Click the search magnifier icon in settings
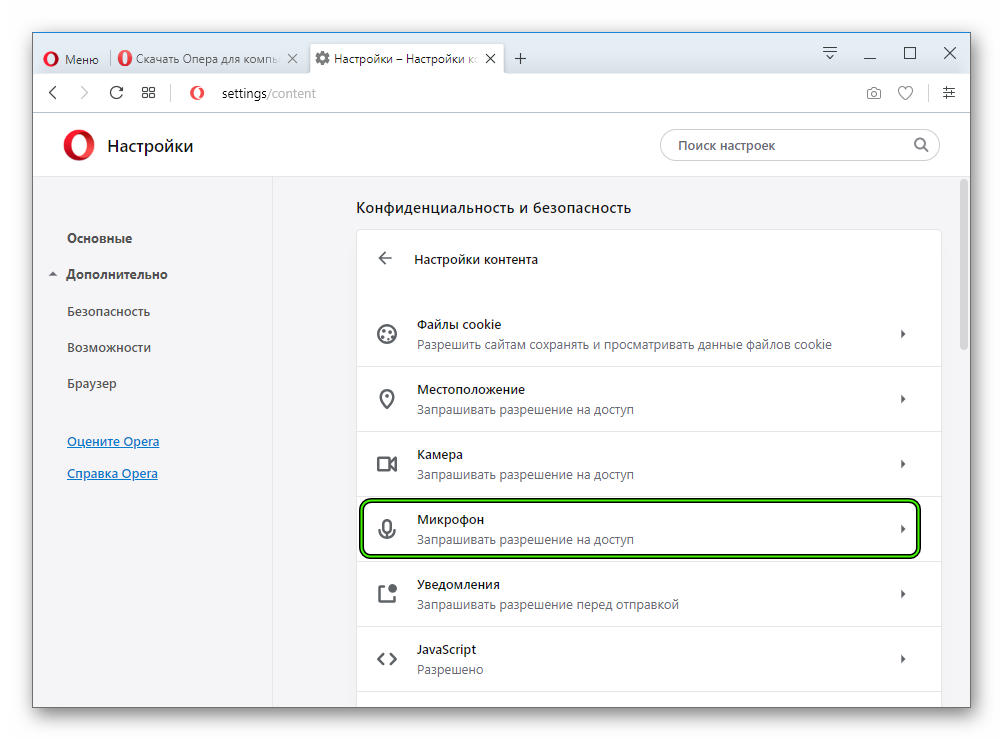Screen dimensions: 1003x740 point(920,145)
